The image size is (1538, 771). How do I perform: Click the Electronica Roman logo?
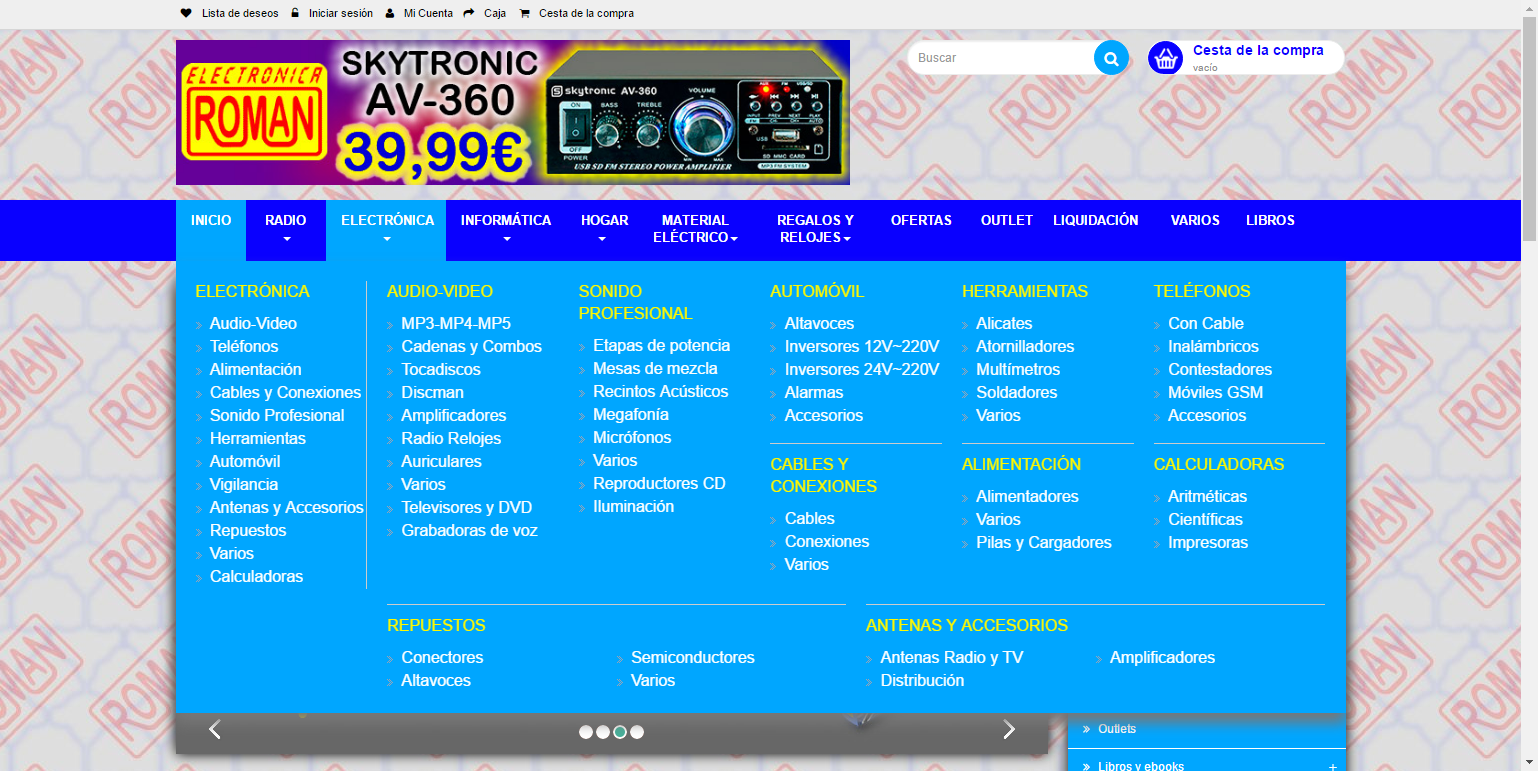pos(254,113)
